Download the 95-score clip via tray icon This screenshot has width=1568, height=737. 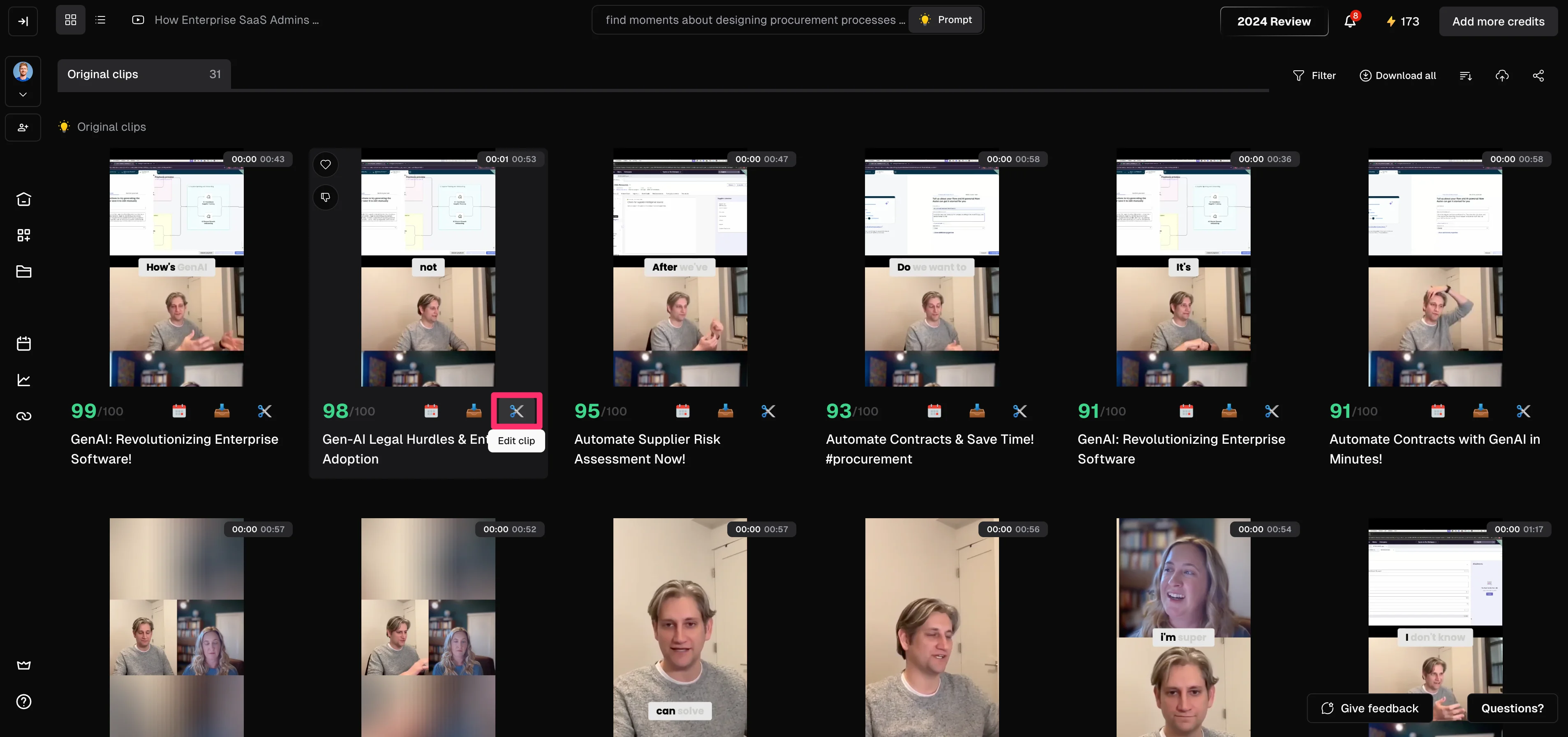[x=725, y=411]
